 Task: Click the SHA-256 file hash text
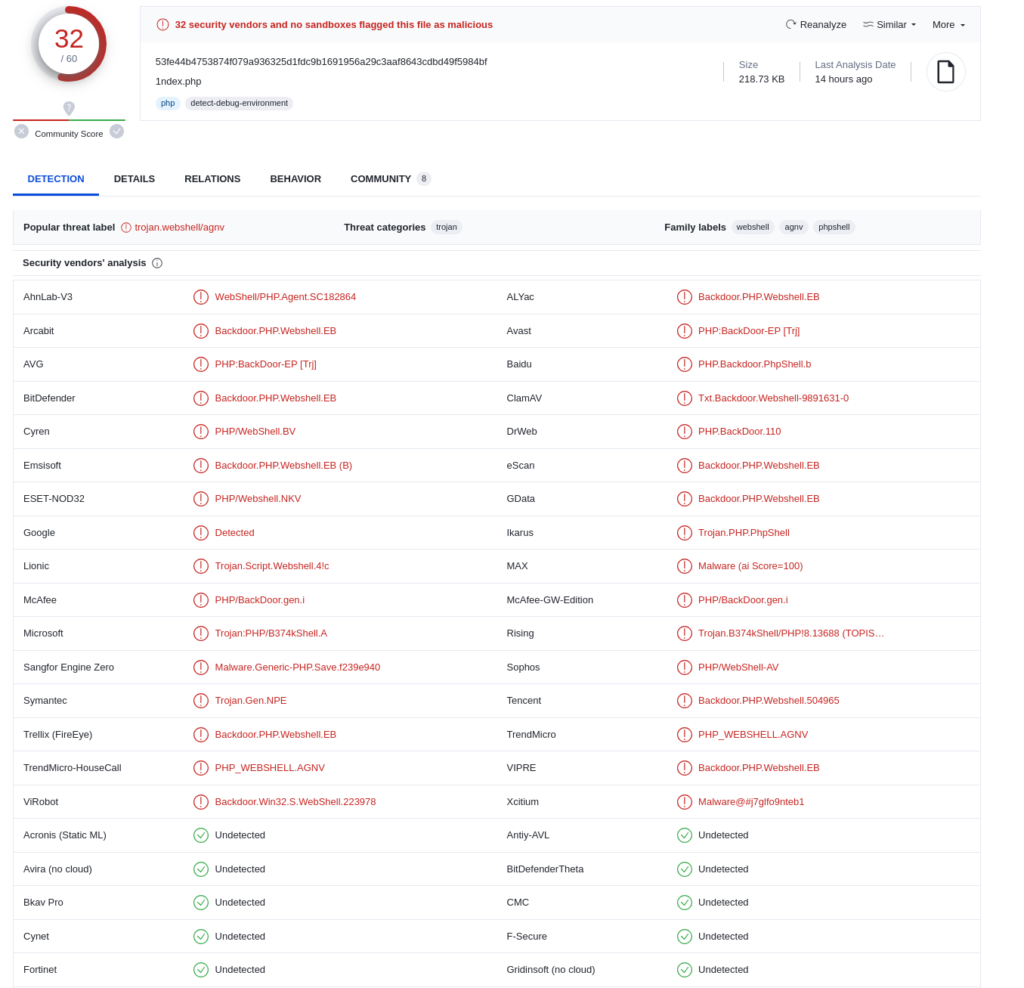click(321, 62)
